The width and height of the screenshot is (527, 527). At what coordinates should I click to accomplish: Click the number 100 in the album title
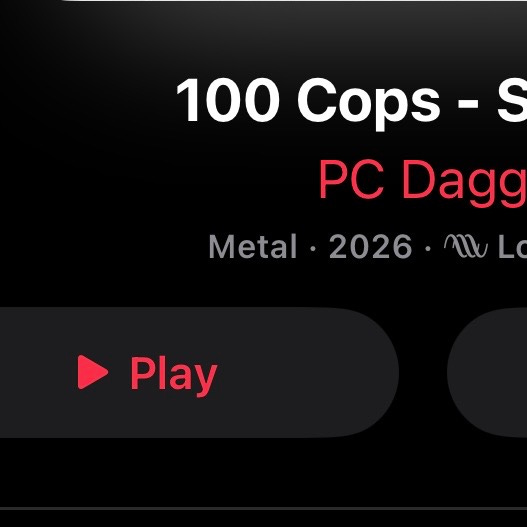pyautogui.click(x=228, y=100)
